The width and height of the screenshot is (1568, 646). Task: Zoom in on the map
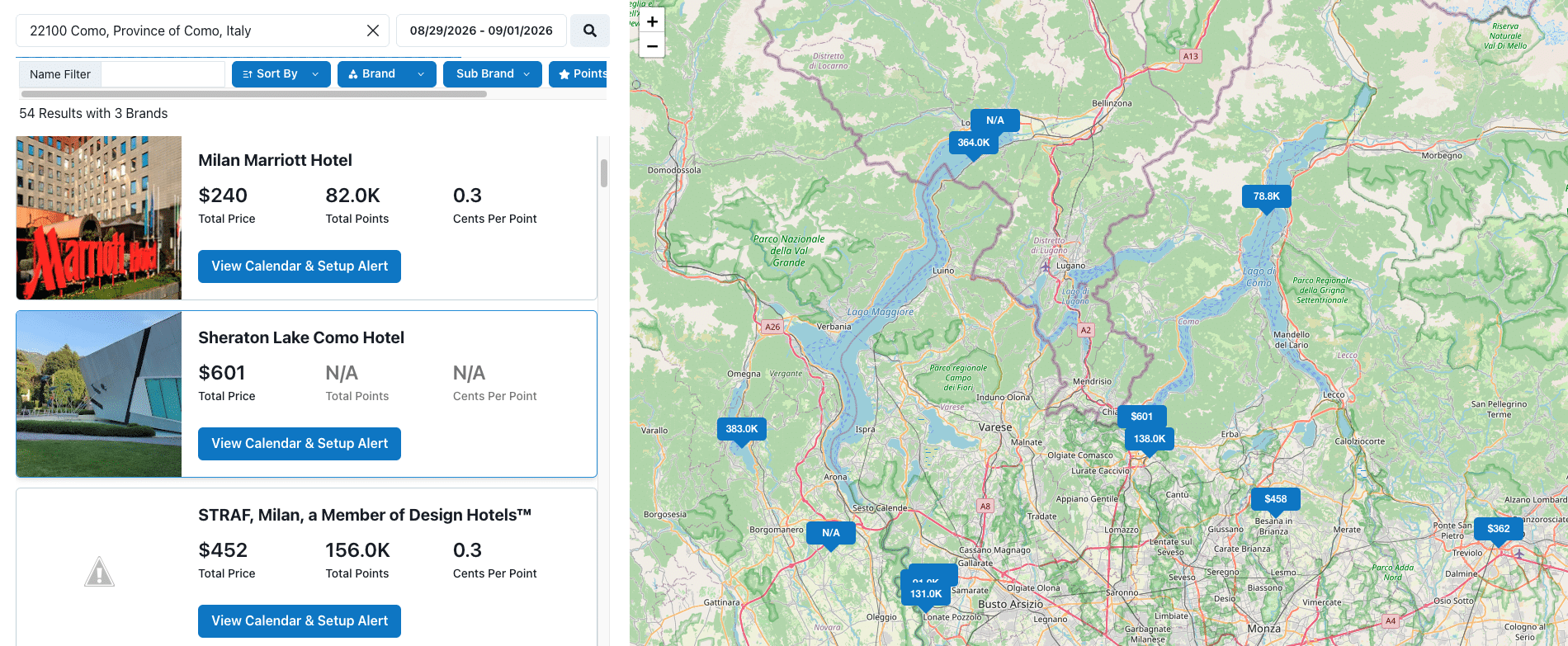[652, 21]
